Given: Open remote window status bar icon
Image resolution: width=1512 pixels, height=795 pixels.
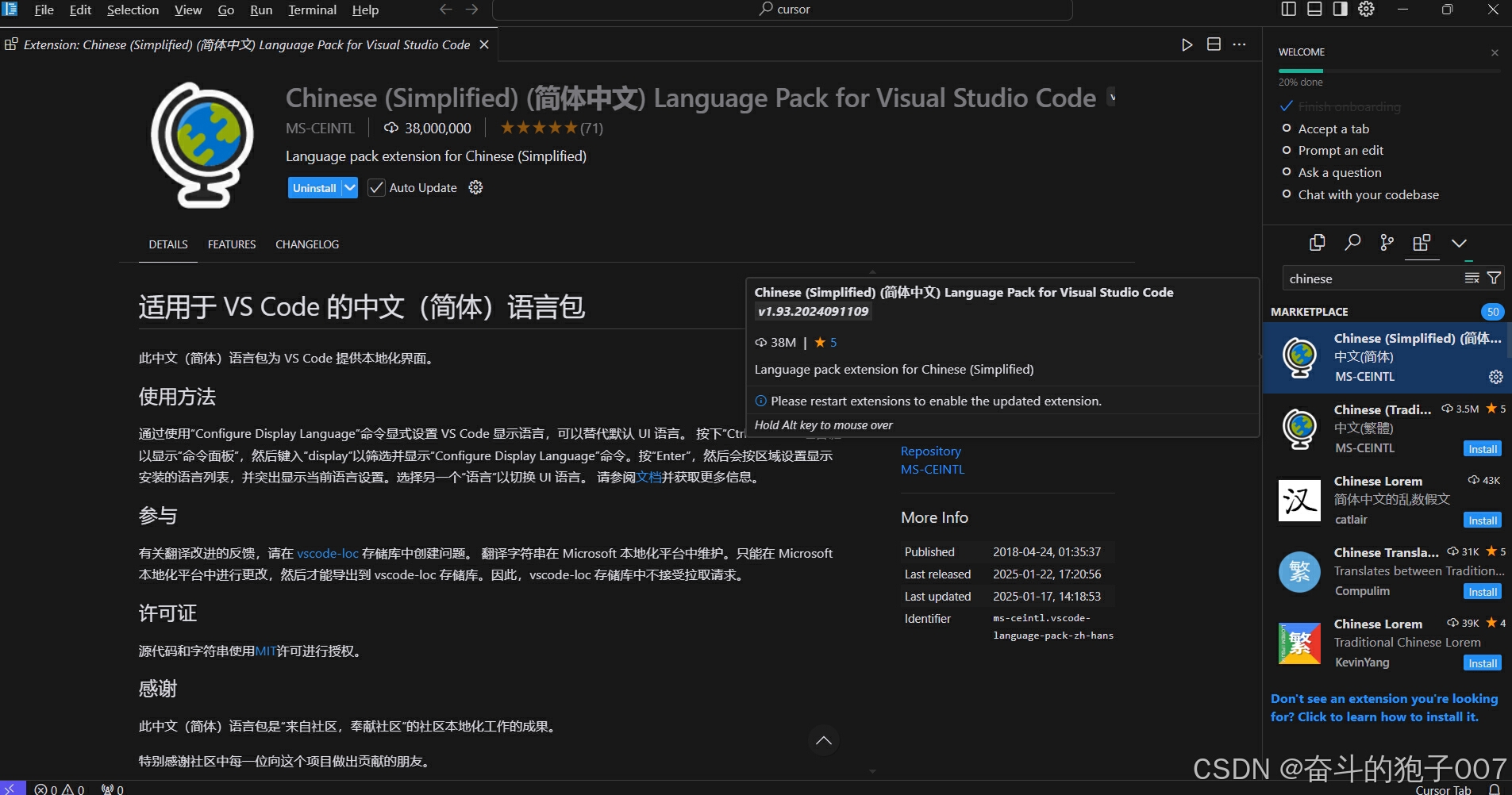Looking at the screenshot, I should coord(12,789).
